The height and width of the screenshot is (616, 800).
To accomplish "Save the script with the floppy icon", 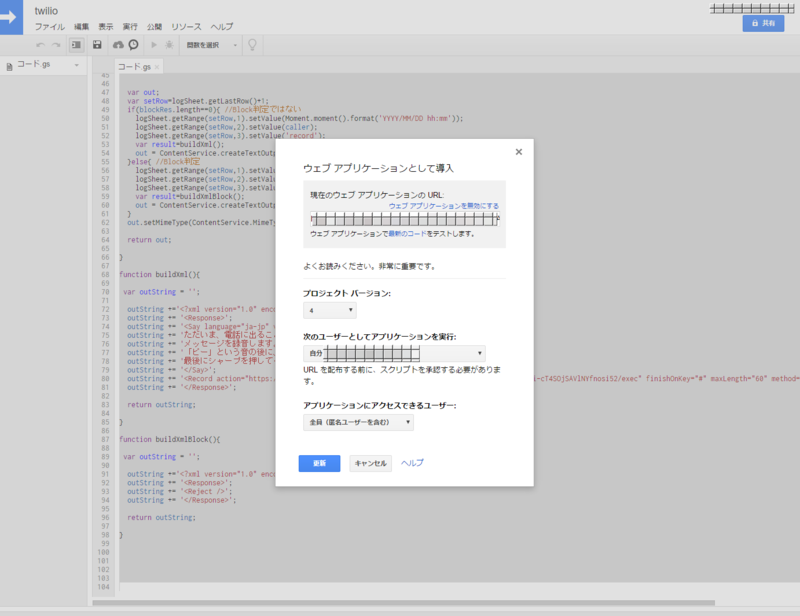I will (x=97, y=45).
